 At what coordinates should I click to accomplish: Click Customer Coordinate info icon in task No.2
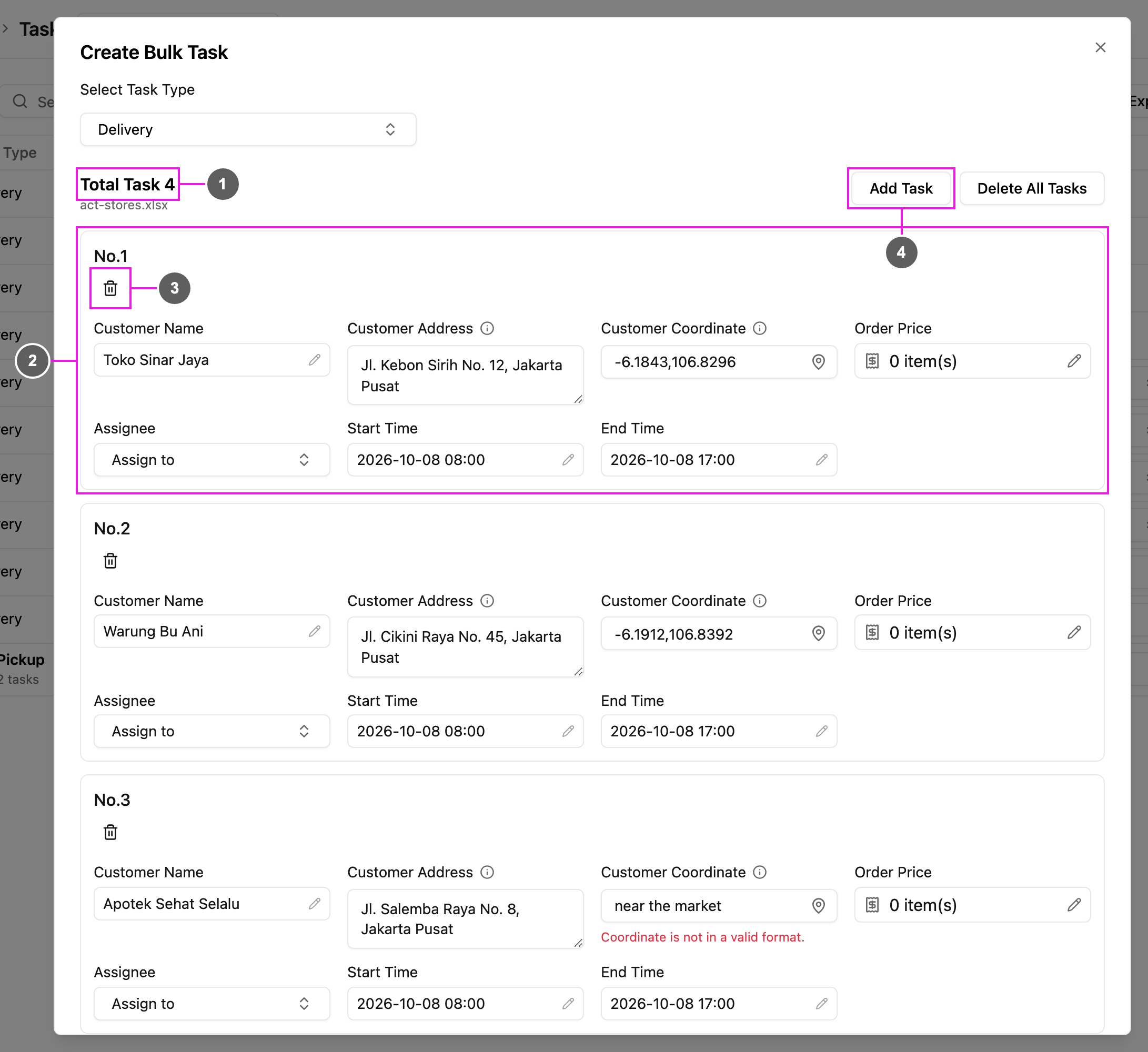(760, 601)
